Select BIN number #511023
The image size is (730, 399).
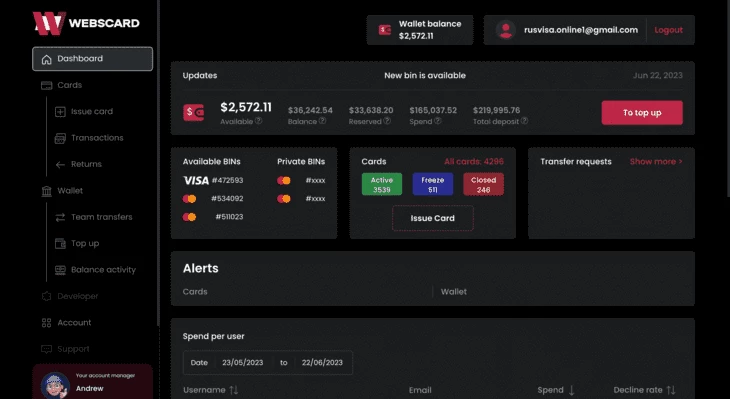(x=229, y=216)
